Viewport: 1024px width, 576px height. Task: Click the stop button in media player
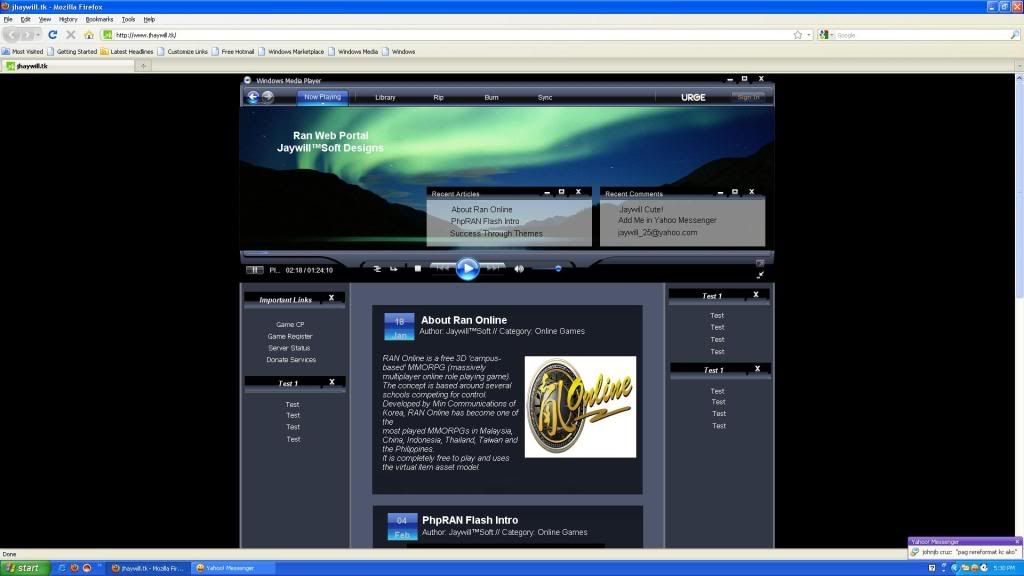[x=418, y=268]
